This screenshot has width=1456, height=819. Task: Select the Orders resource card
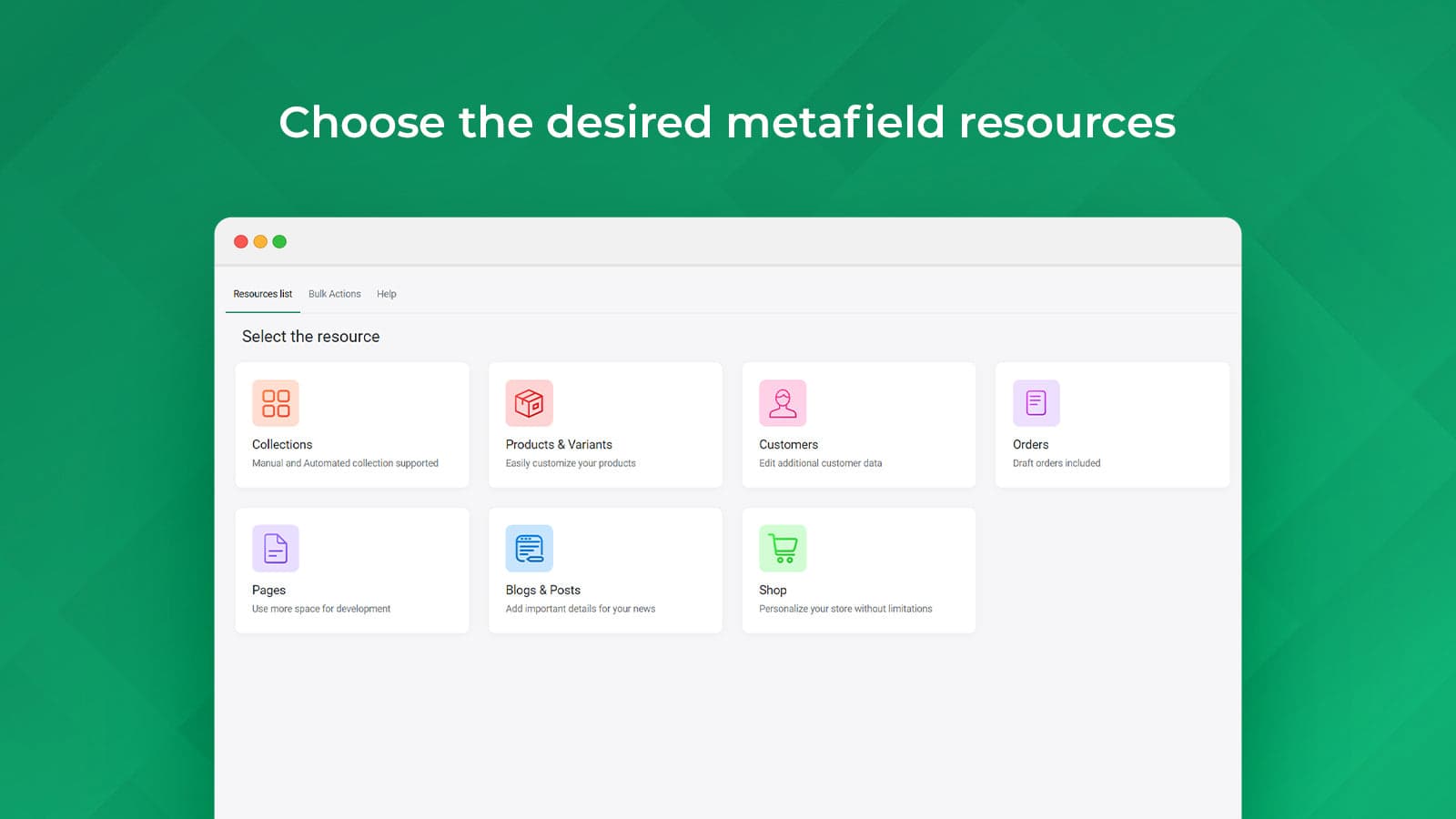1112,424
